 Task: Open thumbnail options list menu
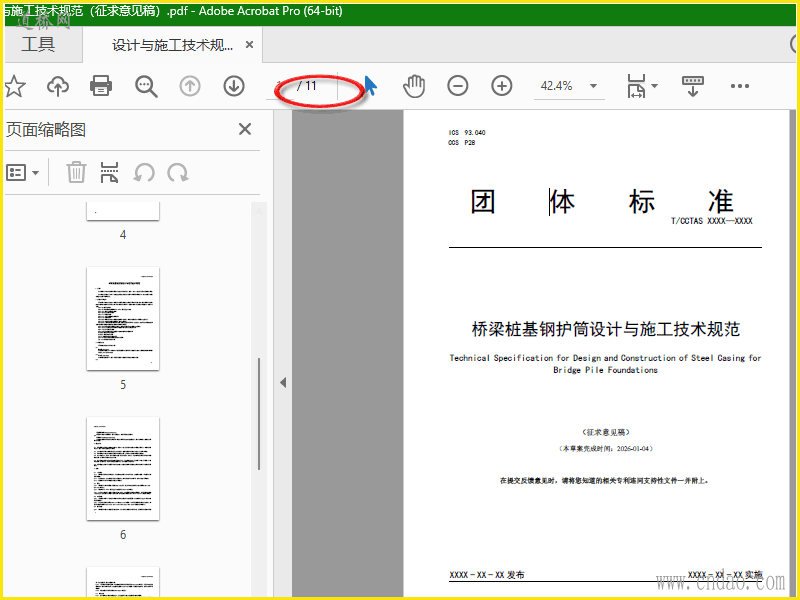pyautogui.click(x=22, y=172)
